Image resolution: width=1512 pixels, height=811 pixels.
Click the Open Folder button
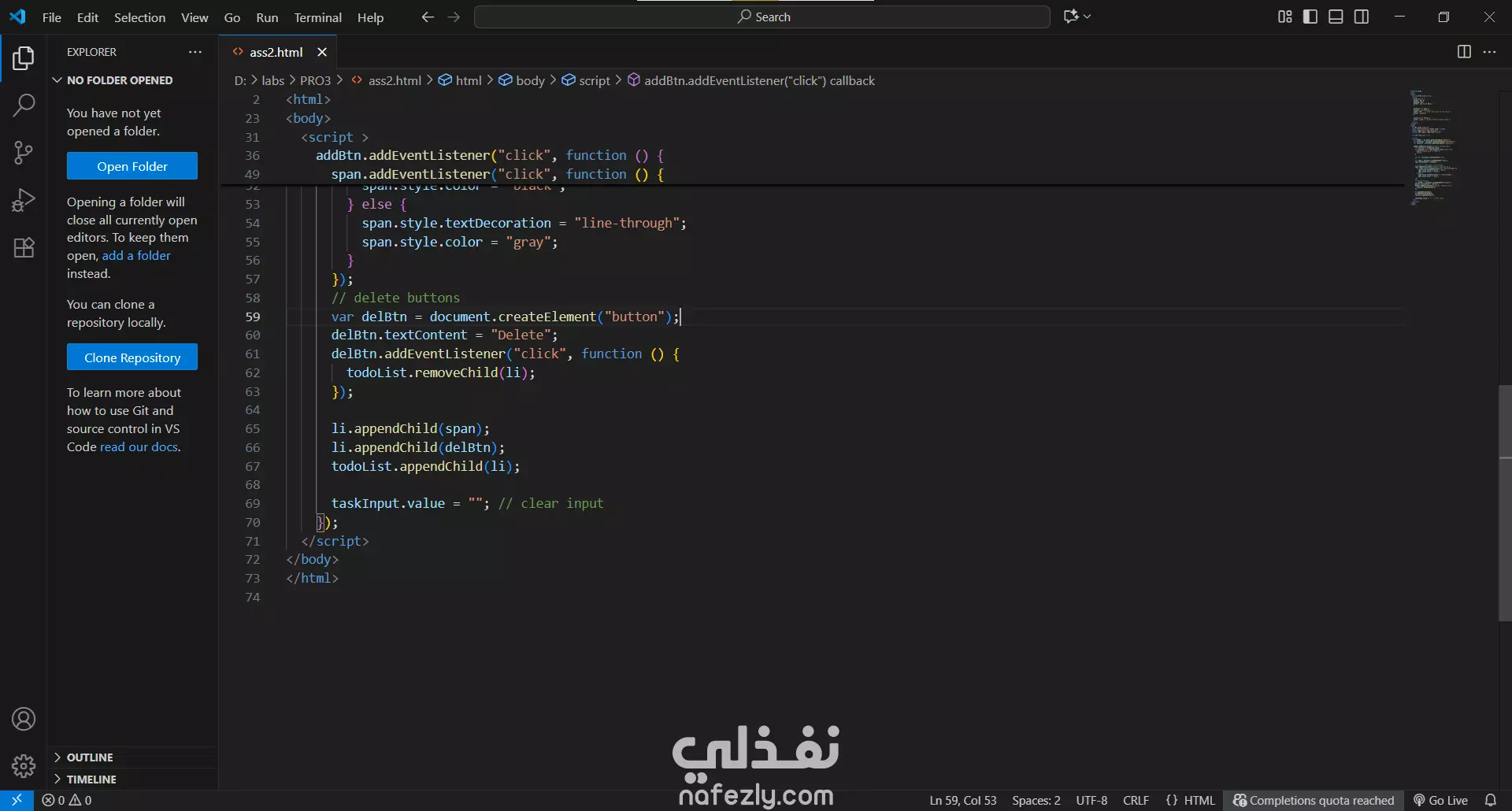point(132,166)
